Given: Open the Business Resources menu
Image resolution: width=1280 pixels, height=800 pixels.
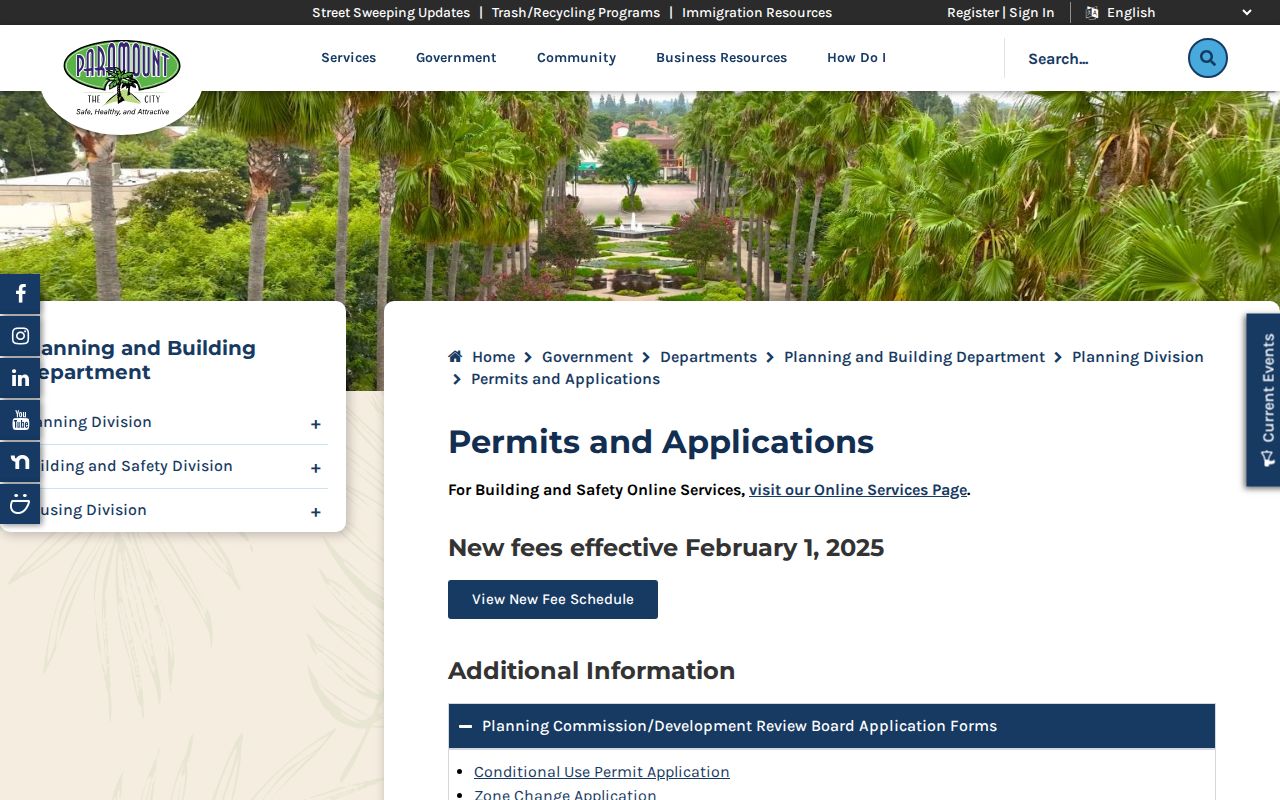Looking at the screenshot, I should point(721,58).
